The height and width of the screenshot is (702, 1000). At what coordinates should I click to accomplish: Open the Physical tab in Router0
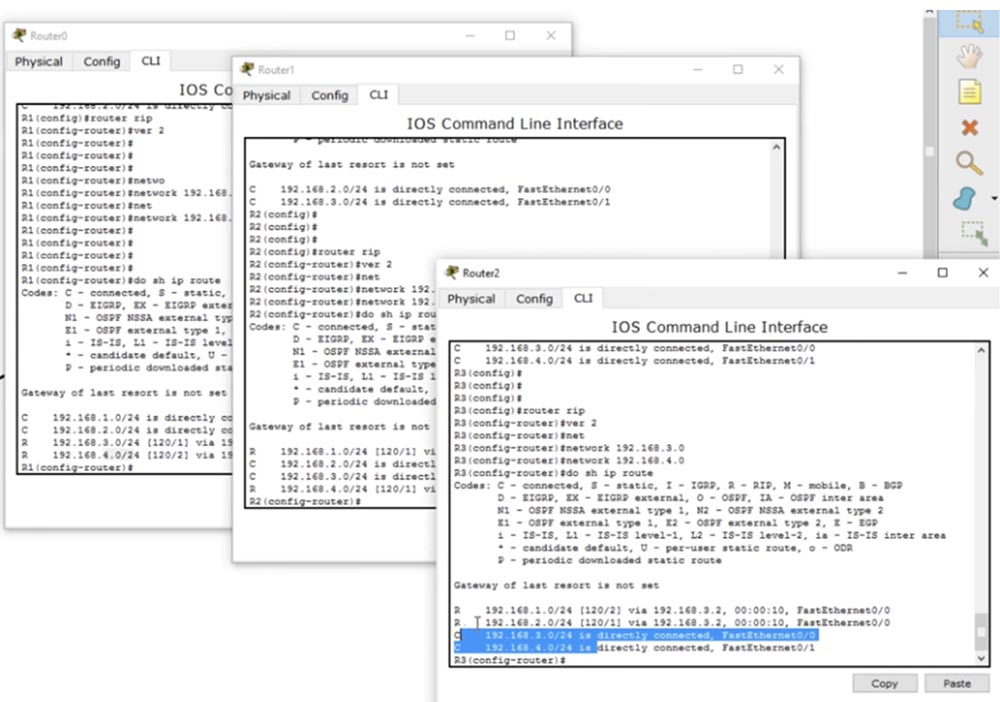click(x=39, y=61)
